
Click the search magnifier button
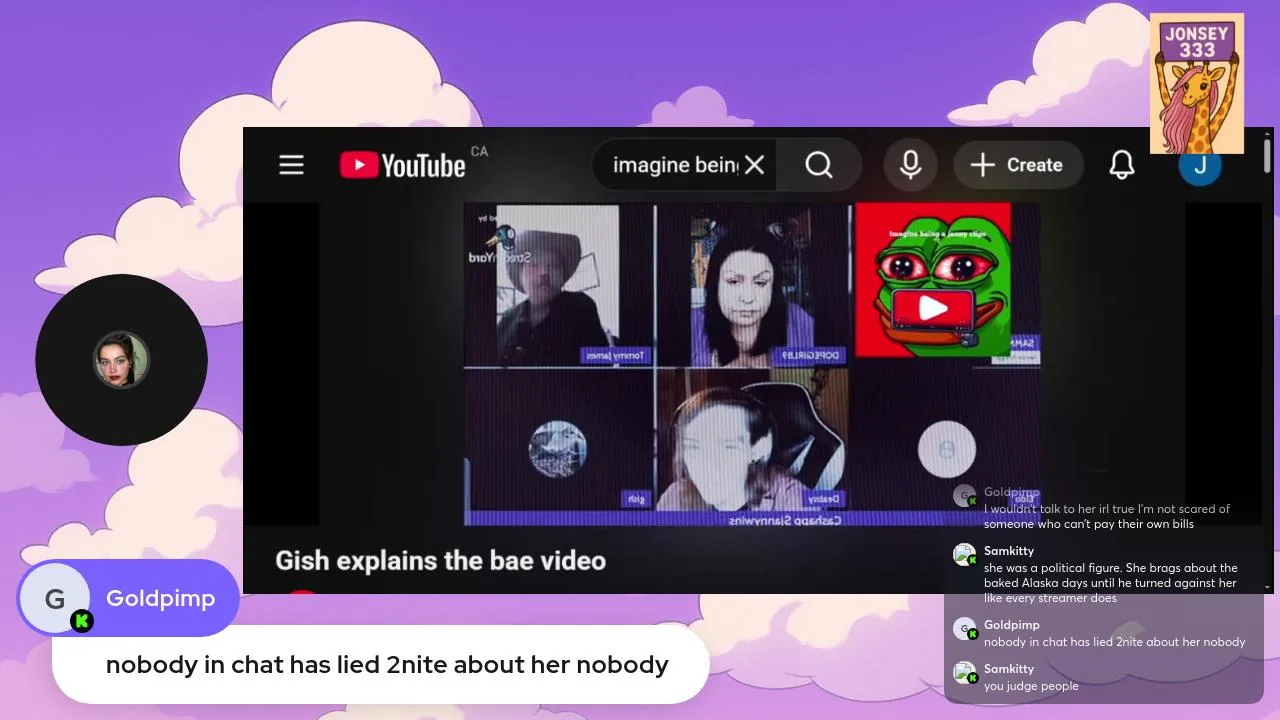819,165
